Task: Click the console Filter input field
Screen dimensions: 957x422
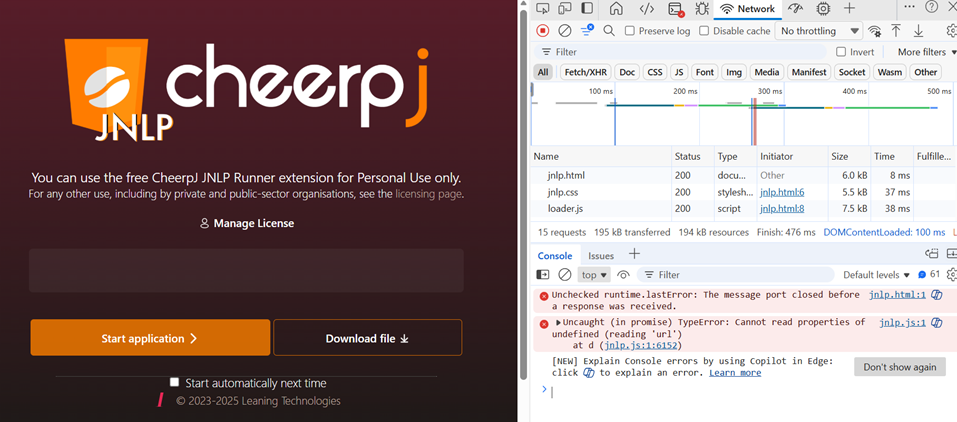Action: [x=735, y=275]
